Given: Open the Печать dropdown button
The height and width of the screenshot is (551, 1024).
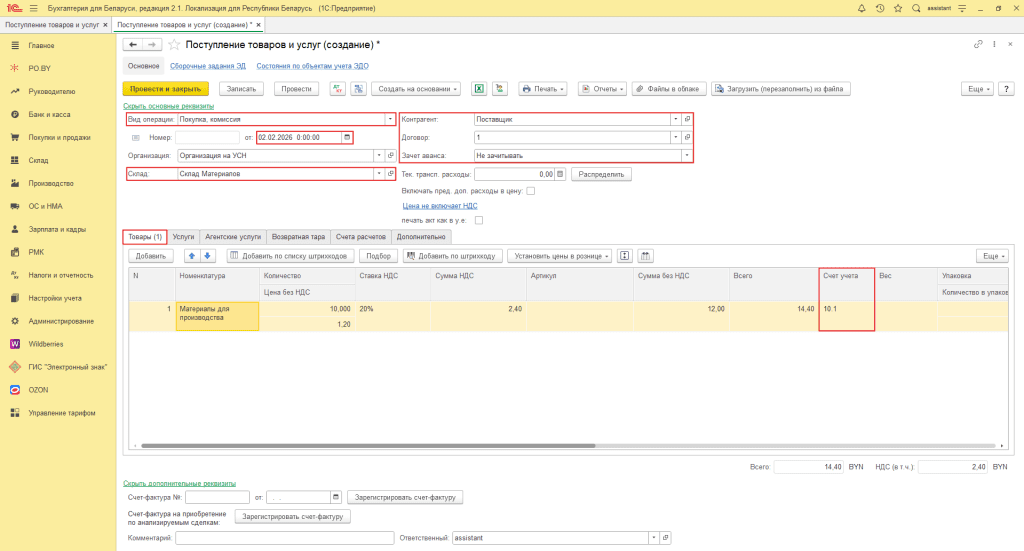Looking at the screenshot, I should [x=544, y=89].
